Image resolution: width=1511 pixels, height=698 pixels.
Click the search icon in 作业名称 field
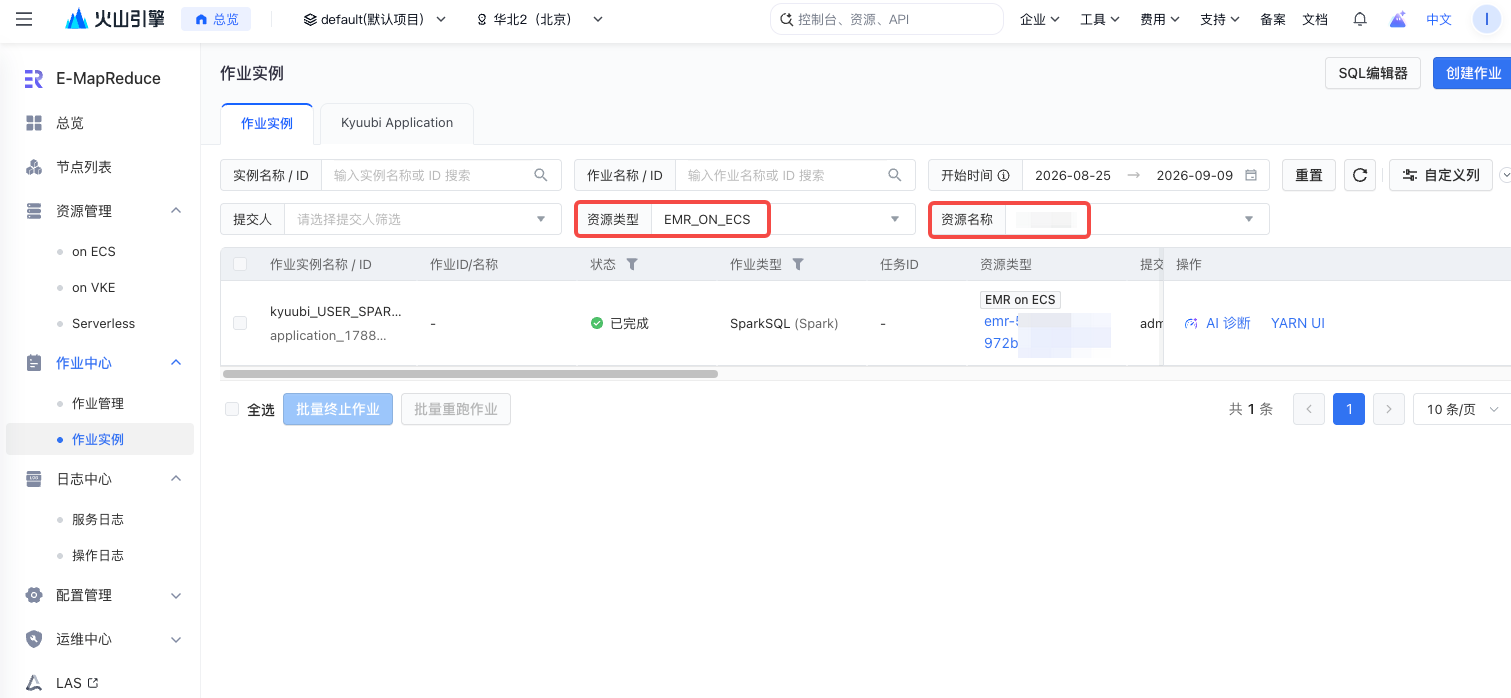click(895, 175)
